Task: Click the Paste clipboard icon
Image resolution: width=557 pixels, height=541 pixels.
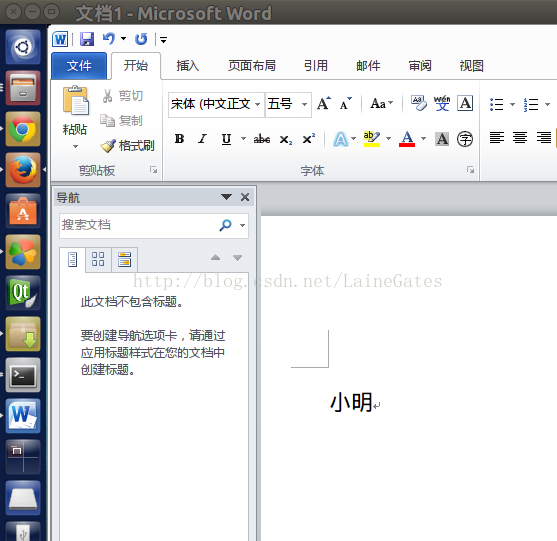Action: pyautogui.click(x=75, y=100)
